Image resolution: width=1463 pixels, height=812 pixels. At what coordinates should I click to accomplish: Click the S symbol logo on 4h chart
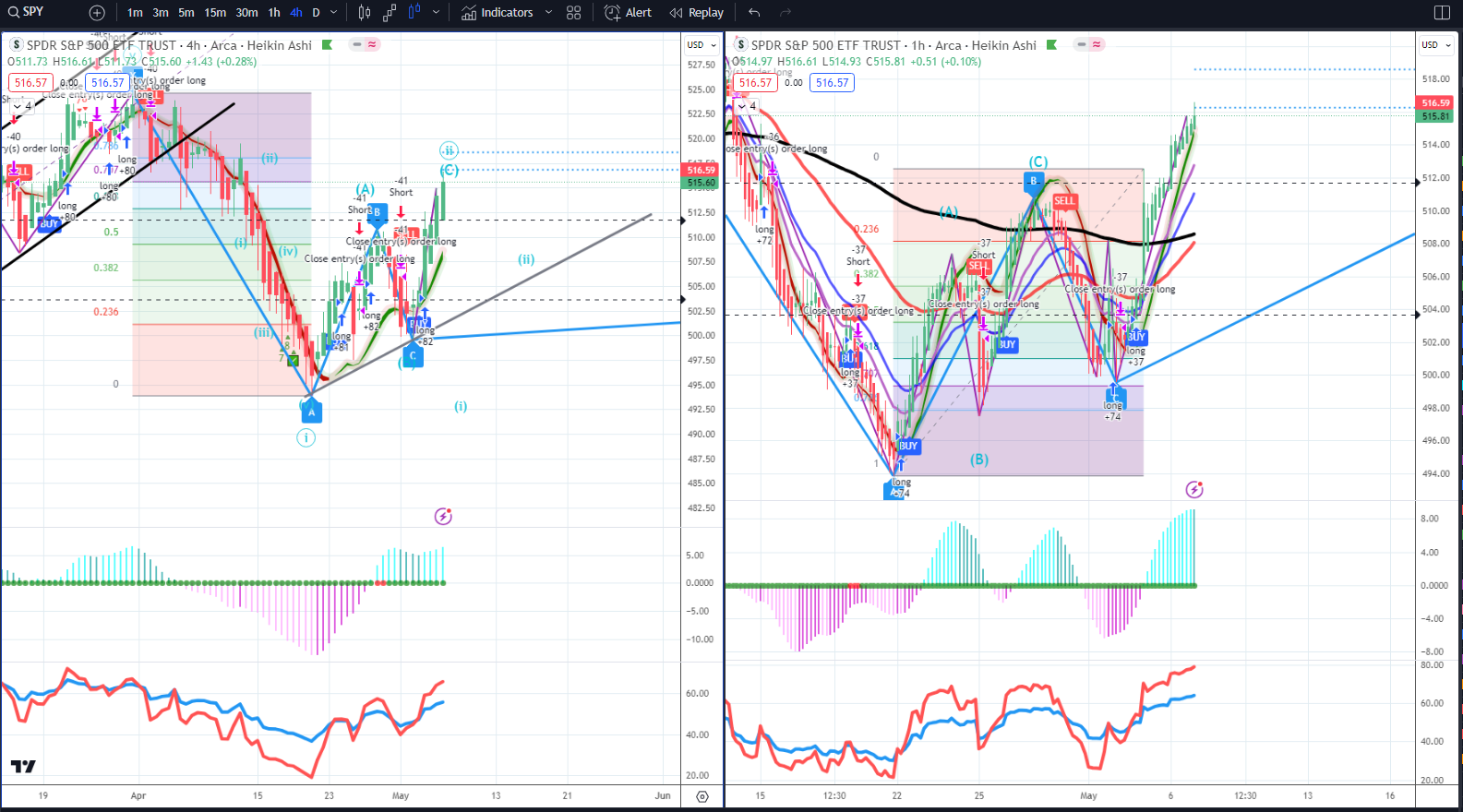coord(16,44)
